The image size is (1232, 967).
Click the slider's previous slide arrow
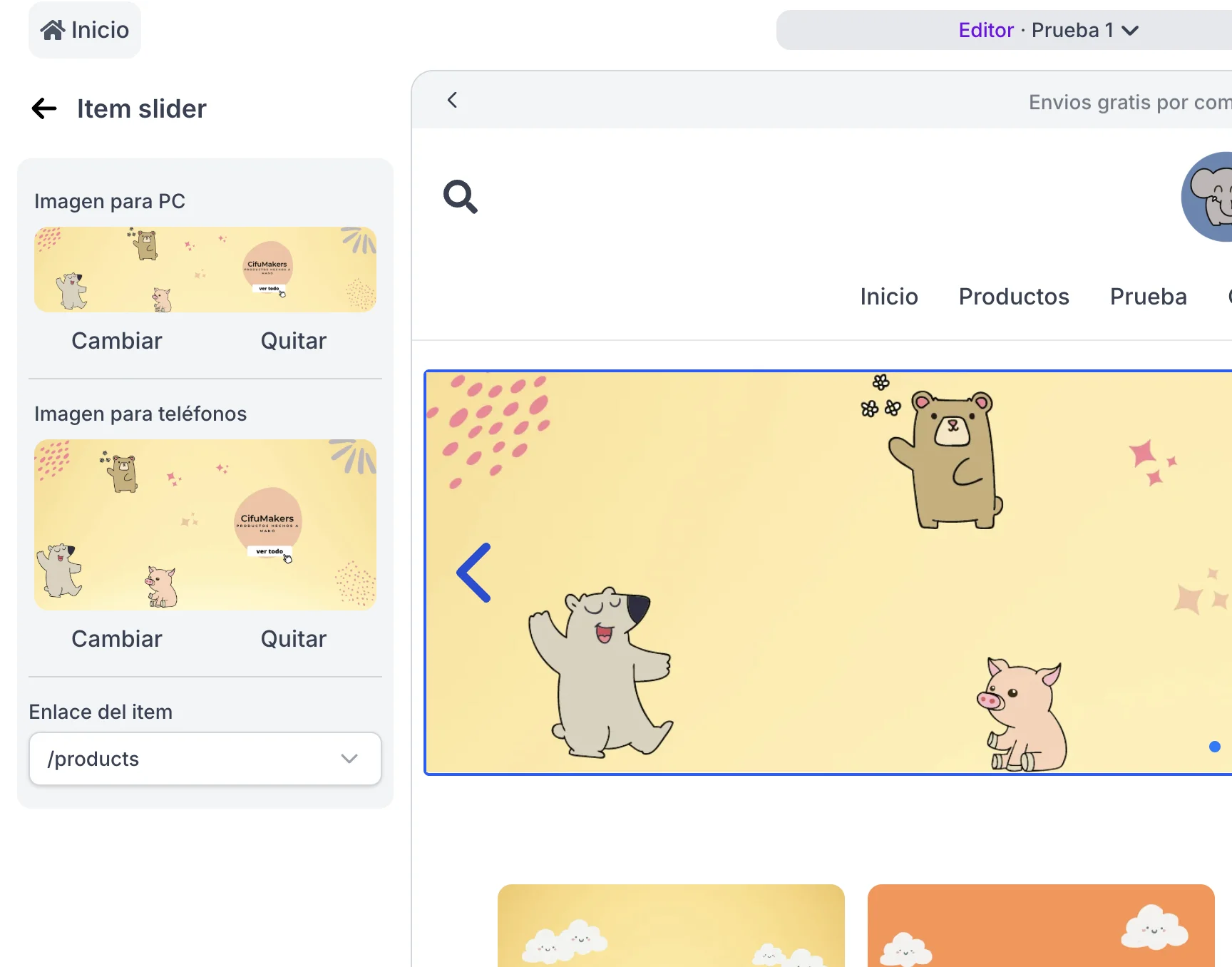[x=474, y=573]
